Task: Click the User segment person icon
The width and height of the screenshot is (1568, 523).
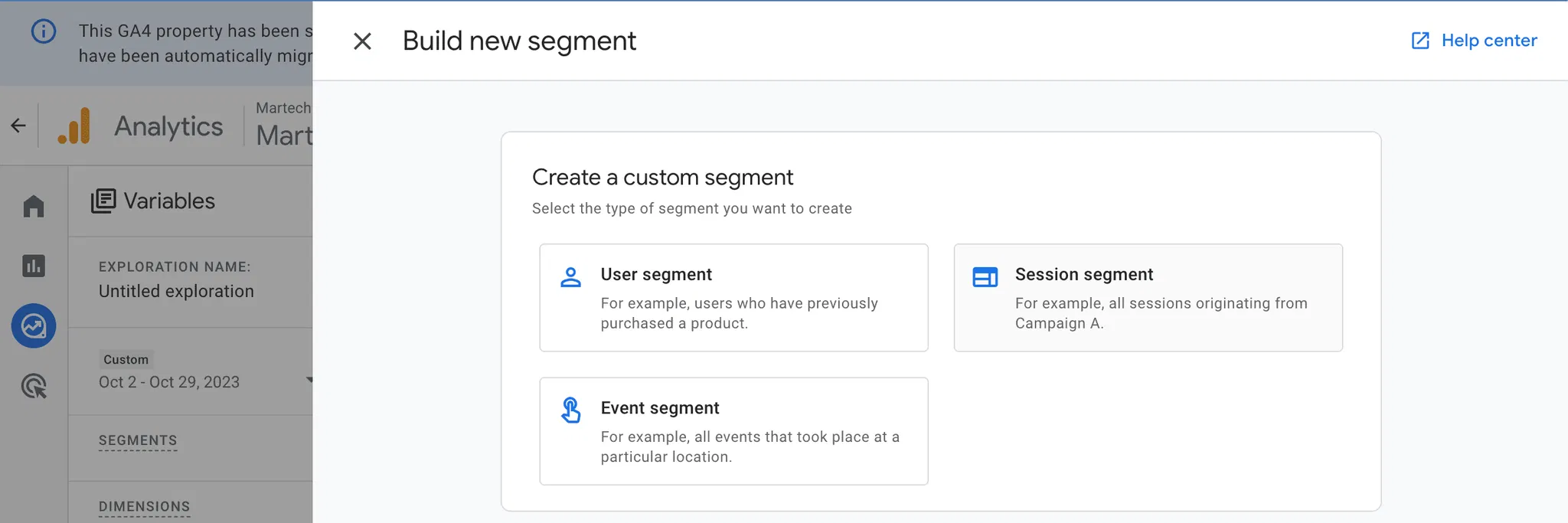Action: pyautogui.click(x=570, y=277)
